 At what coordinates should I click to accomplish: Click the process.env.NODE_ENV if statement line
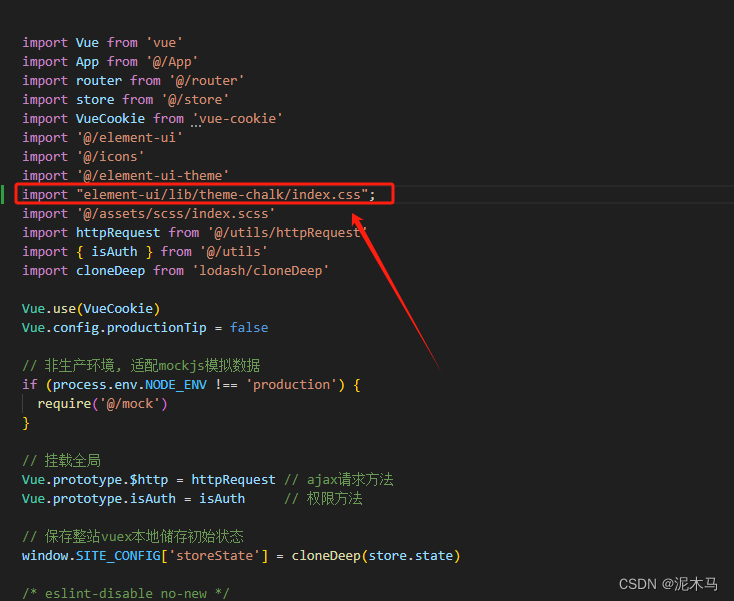[191, 385]
